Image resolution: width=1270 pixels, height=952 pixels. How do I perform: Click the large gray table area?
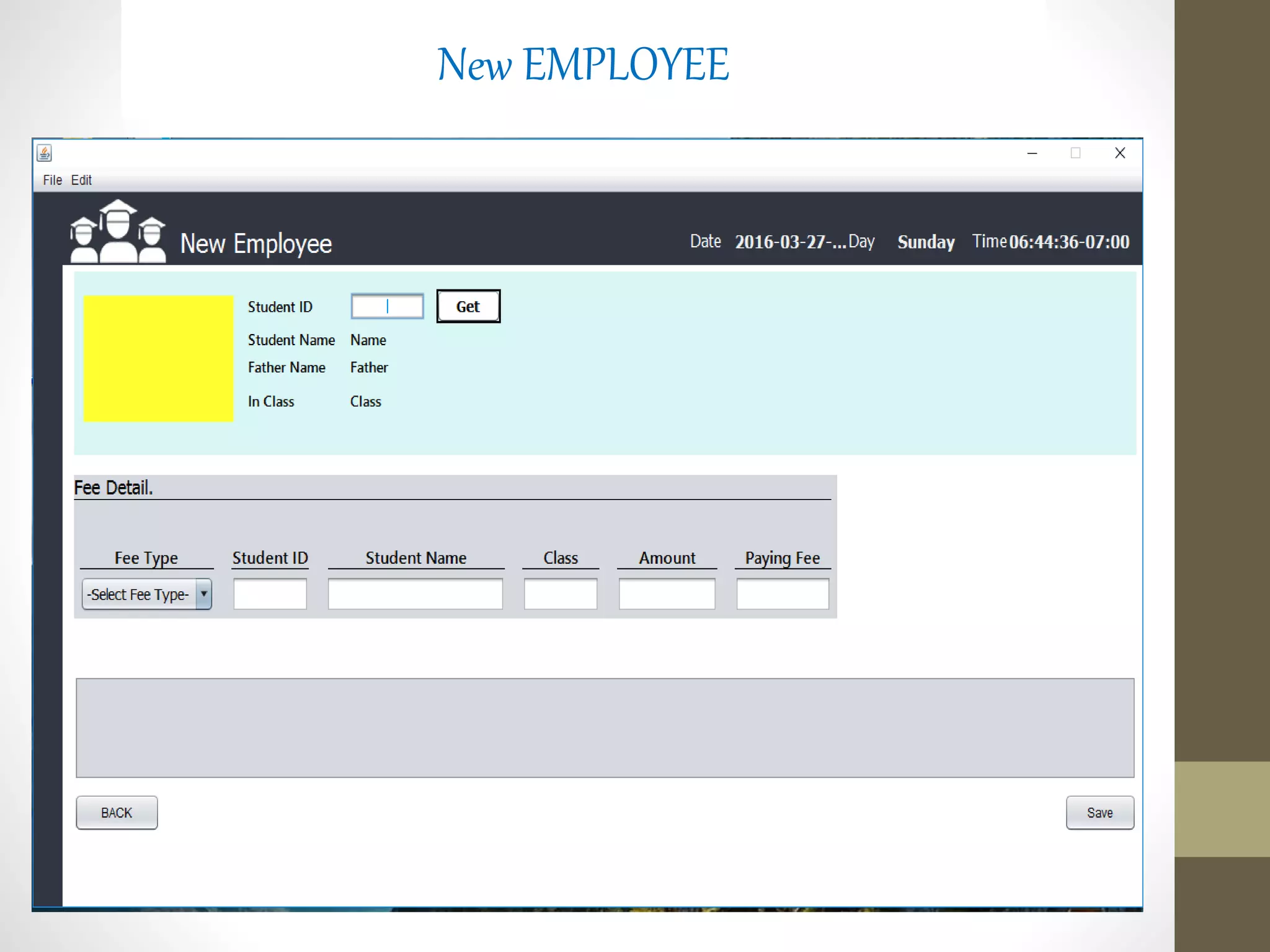(x=605, y=728)
